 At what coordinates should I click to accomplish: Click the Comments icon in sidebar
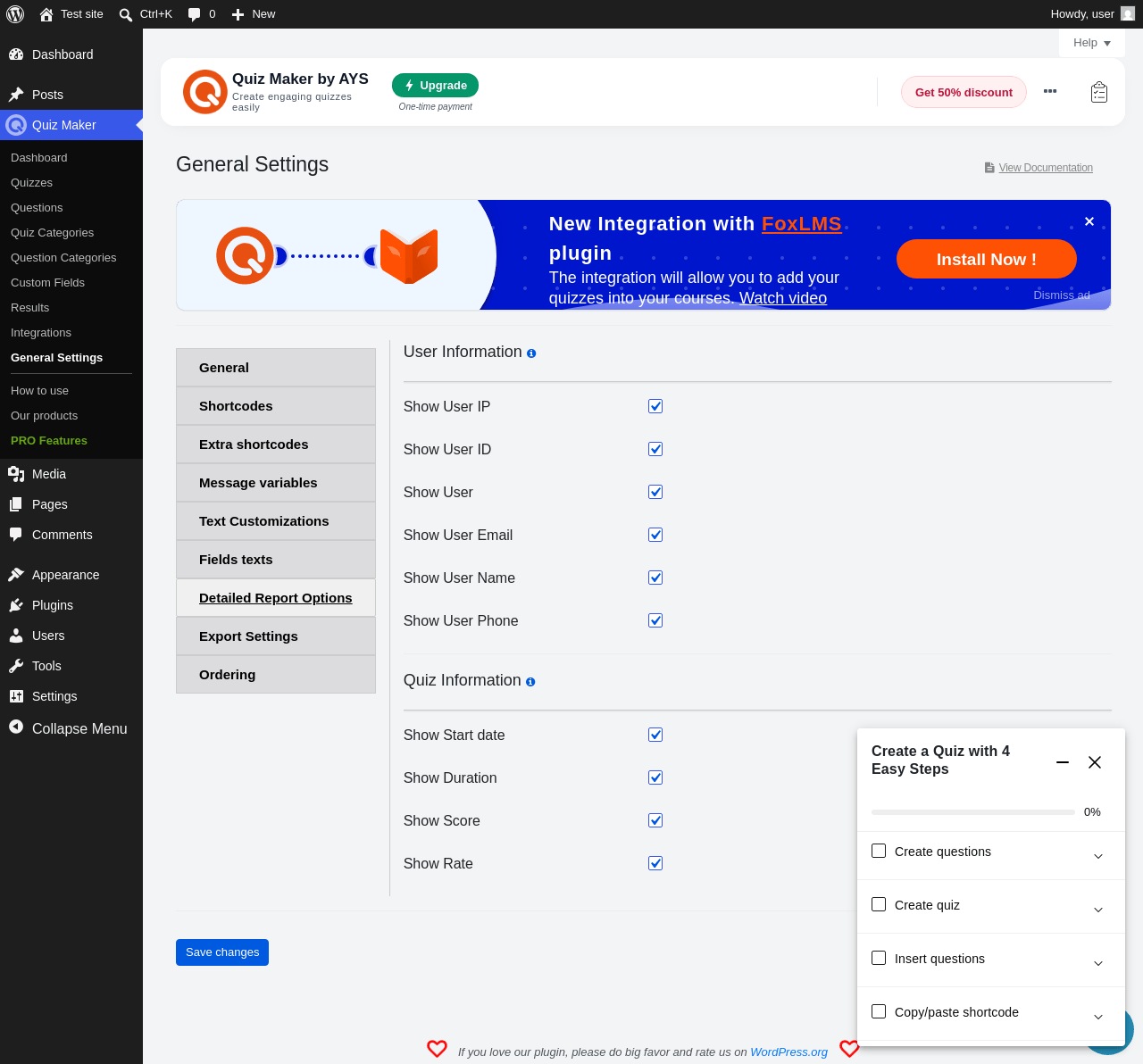16,535
